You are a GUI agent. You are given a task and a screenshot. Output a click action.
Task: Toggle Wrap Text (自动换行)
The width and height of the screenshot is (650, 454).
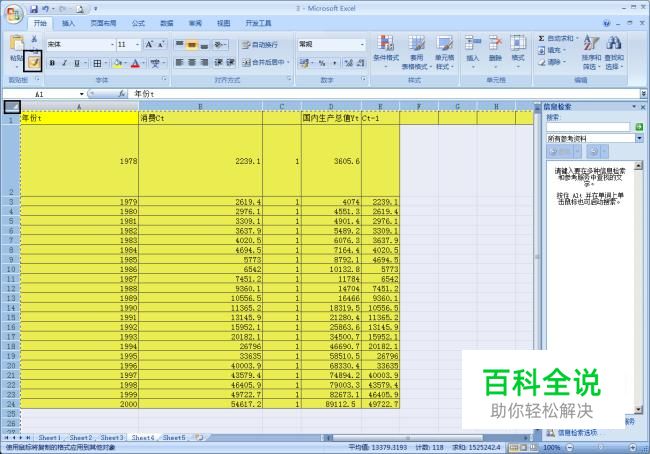[260, 44]
